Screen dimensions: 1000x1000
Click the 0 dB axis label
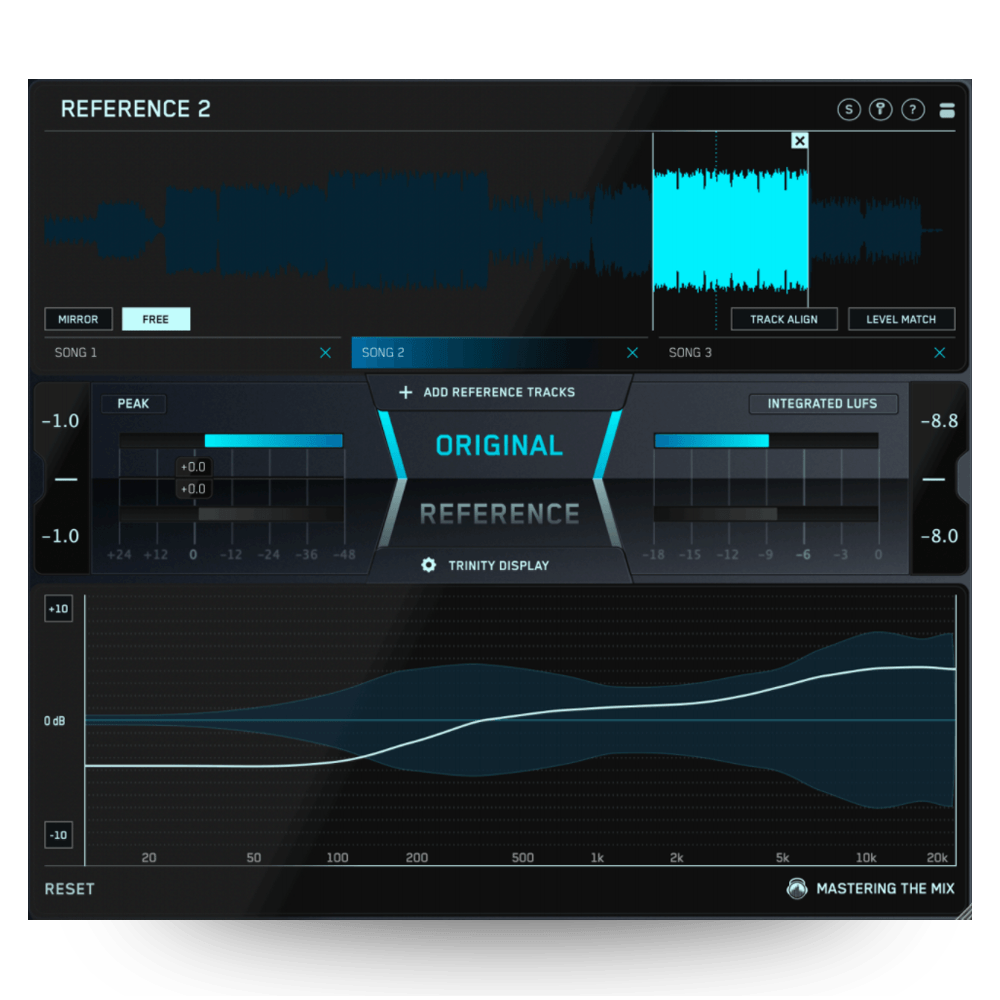click(55, 721)
